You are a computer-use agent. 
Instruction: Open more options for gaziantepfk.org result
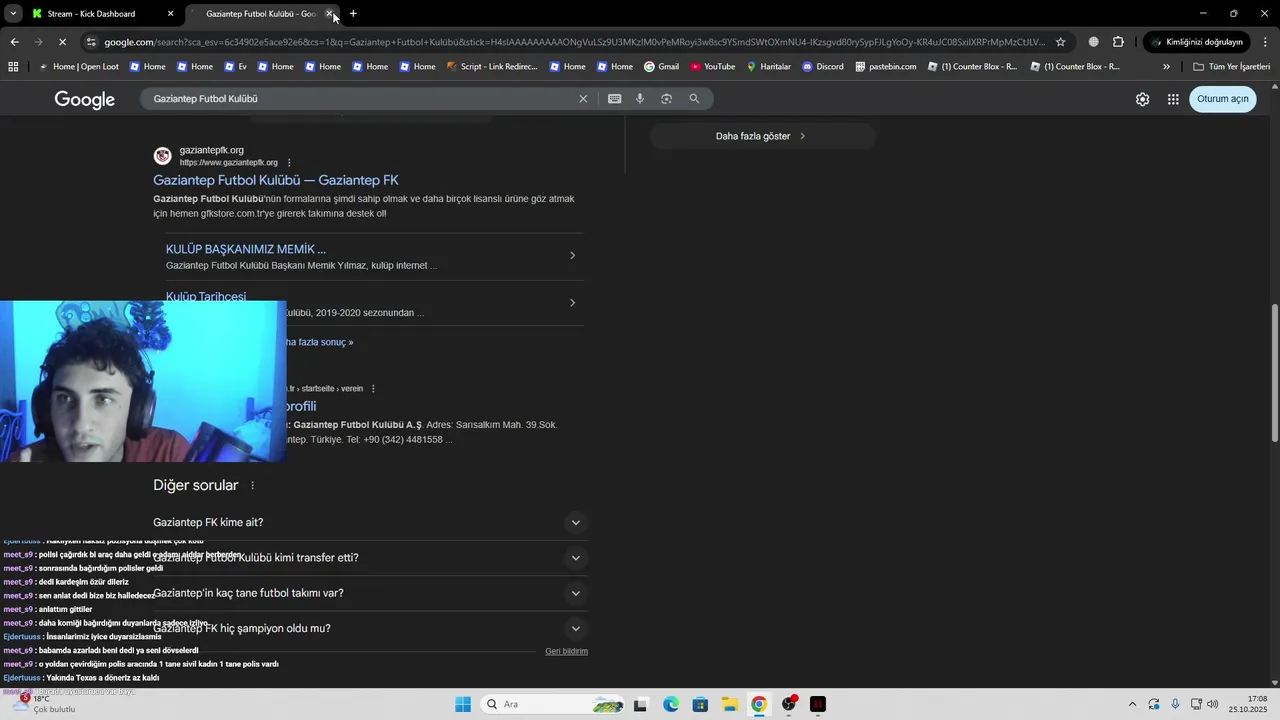pyautogui.click(x=289, y=163)
